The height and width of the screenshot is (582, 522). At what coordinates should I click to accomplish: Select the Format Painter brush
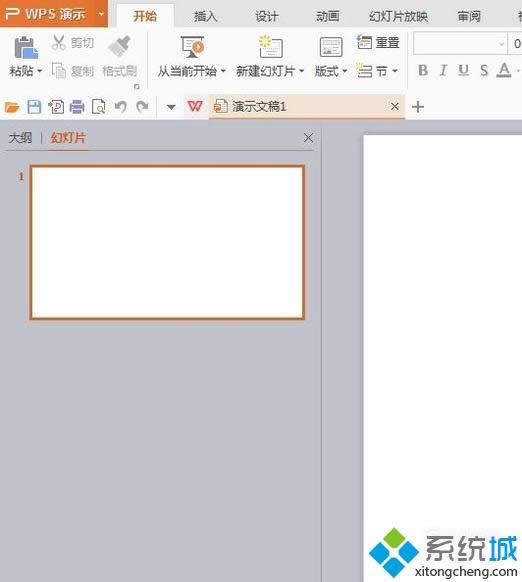[x=119, y=46]
